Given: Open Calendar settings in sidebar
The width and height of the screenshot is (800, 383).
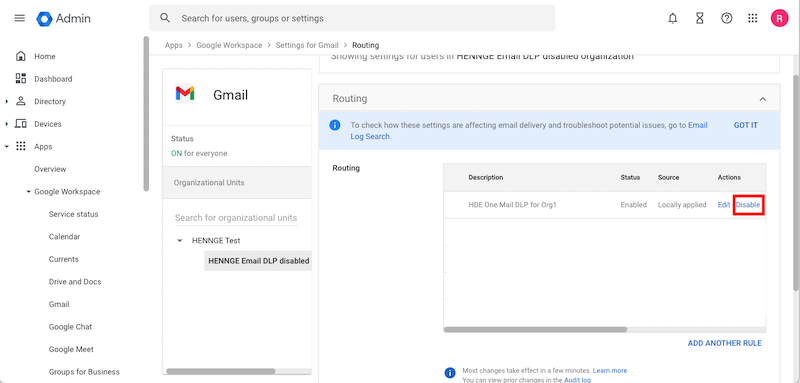Looking at the screenshot, I should [x=64, y=237].
